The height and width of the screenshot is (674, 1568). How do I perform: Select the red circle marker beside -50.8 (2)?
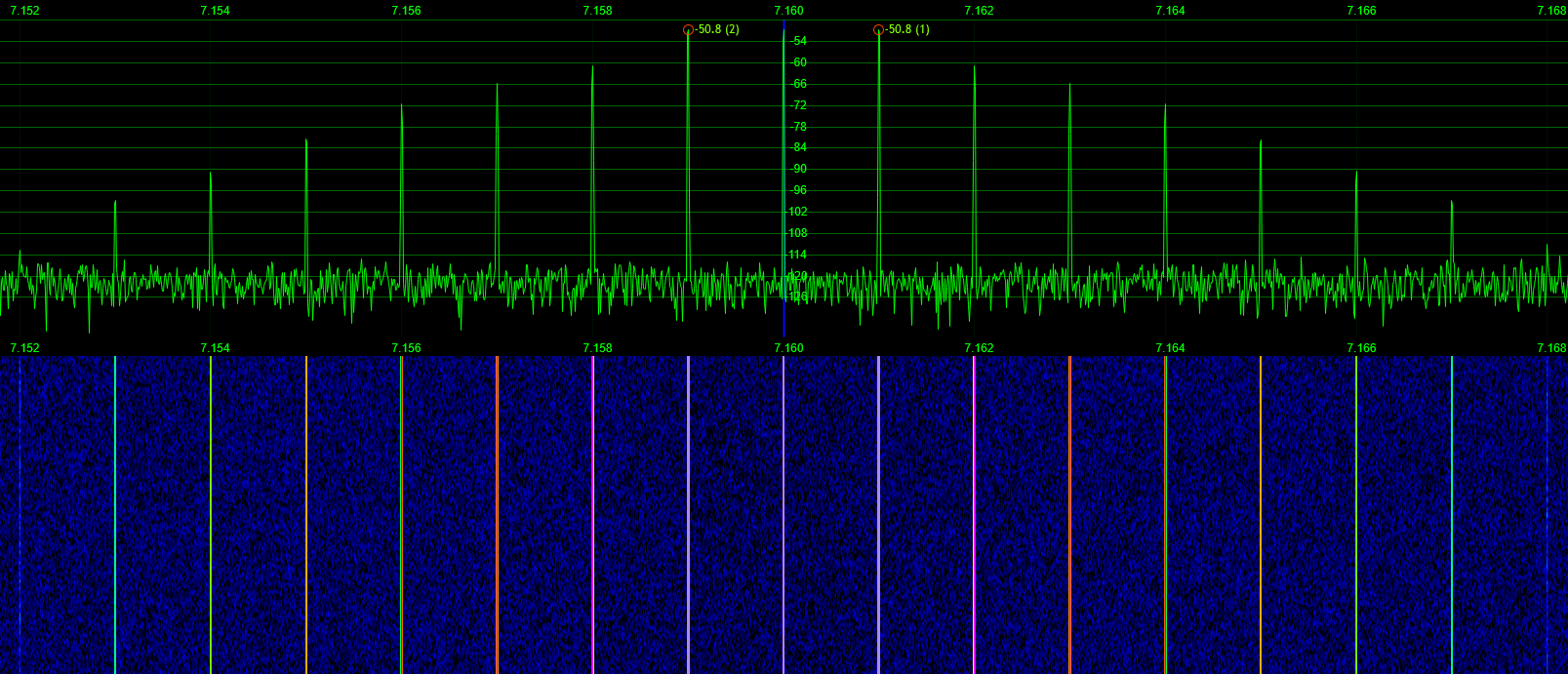[x=688, y=30]
